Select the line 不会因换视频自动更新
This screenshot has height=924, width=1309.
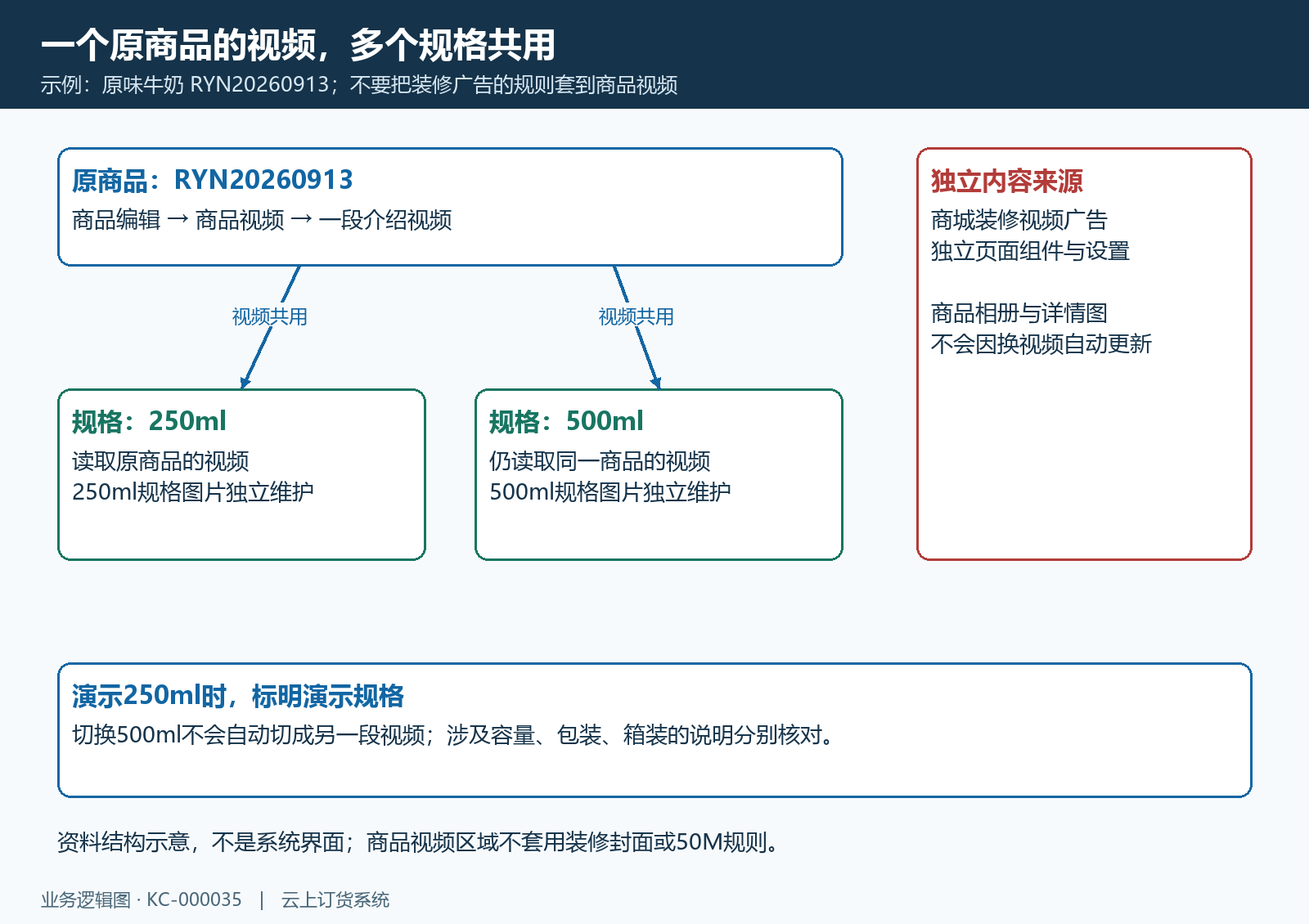point(1041,344)
